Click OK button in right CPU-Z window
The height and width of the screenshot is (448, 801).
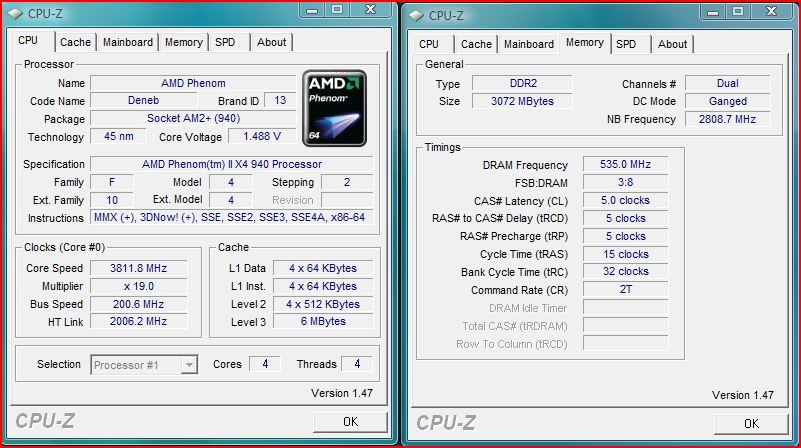[751, 424]
